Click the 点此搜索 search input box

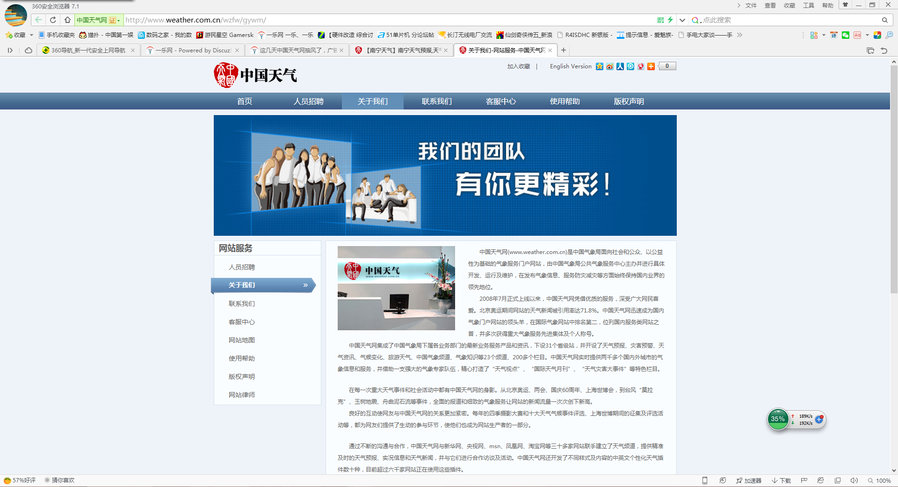[790, 20]
